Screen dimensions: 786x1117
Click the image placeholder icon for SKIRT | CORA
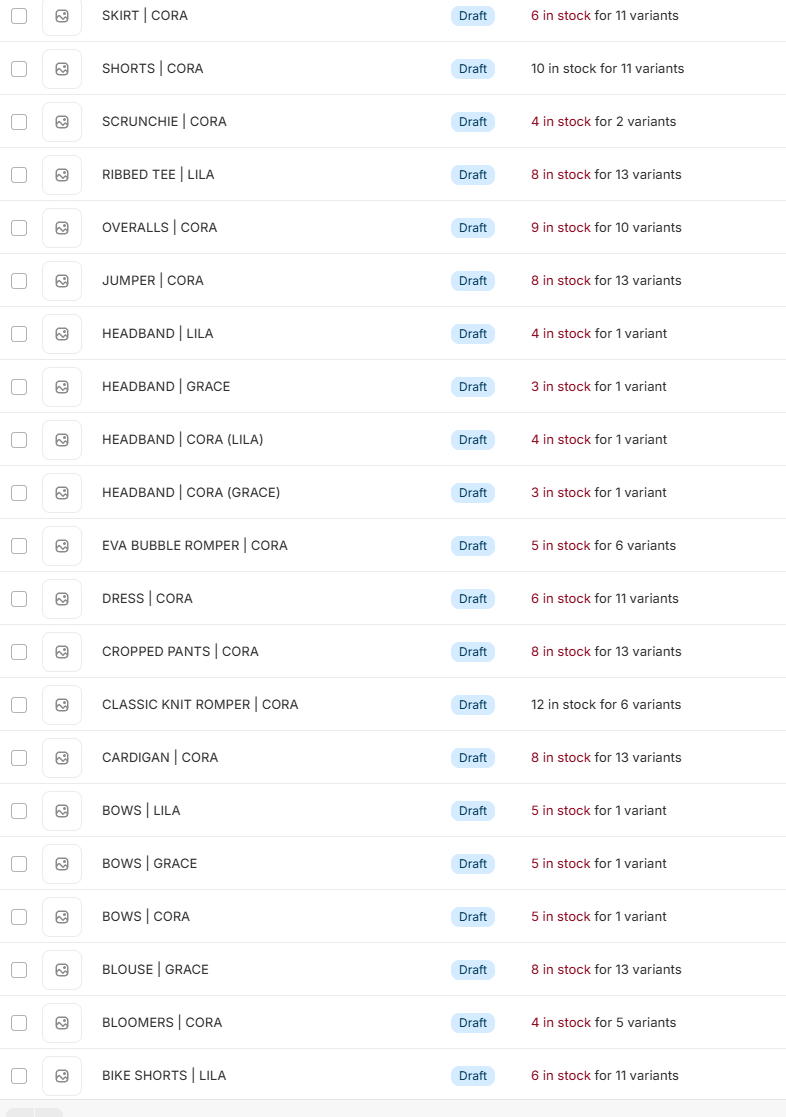coord(62,16)
